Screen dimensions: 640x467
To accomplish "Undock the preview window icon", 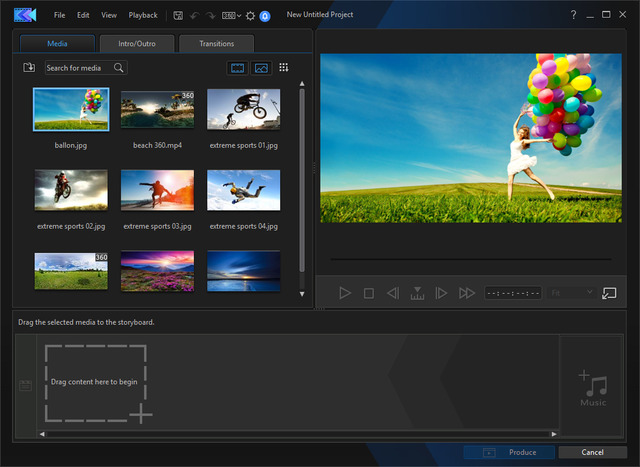I will (x=609, y=293).
